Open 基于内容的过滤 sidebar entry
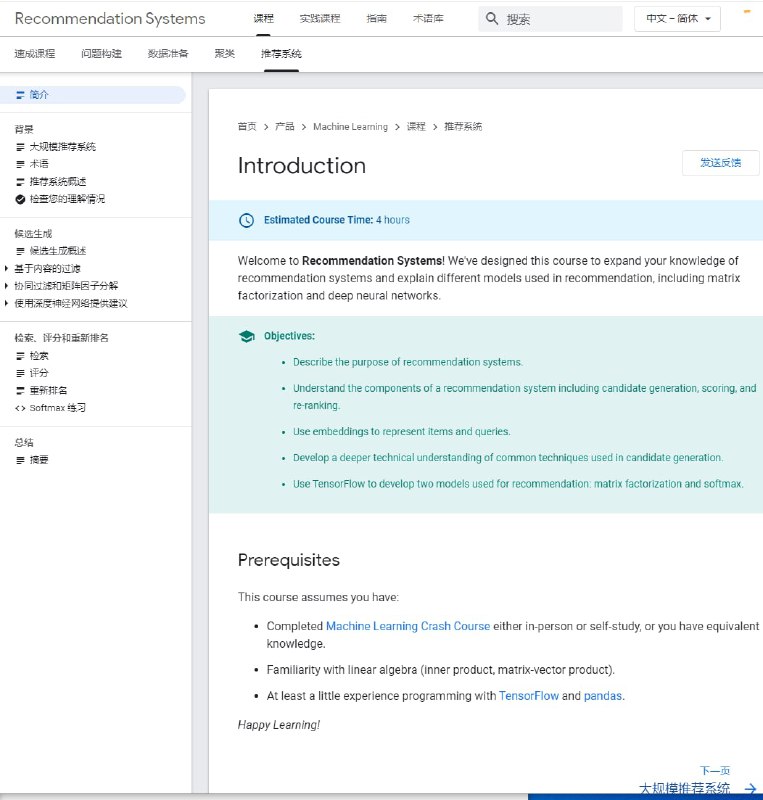Viewport: 763px width, 800px height. [x=47, y=268]
